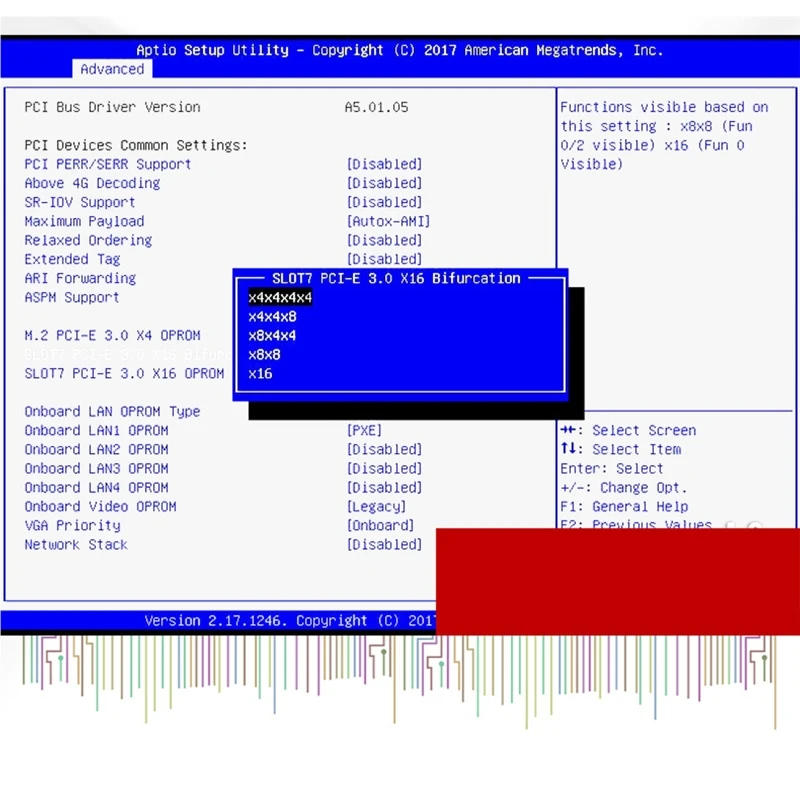
Task: Pick the x16 bifurcation option
Action: [x=260, y=374]
